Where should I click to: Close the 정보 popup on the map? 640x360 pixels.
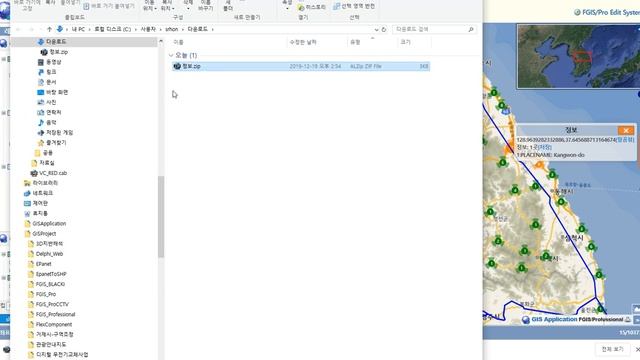(626, 130)
